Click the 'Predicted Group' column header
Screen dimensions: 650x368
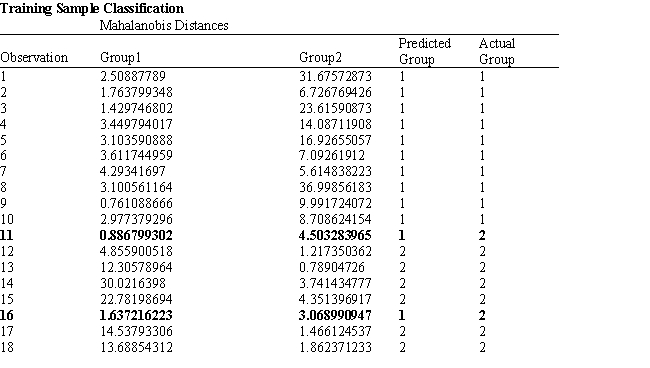[x=424, y=51]
